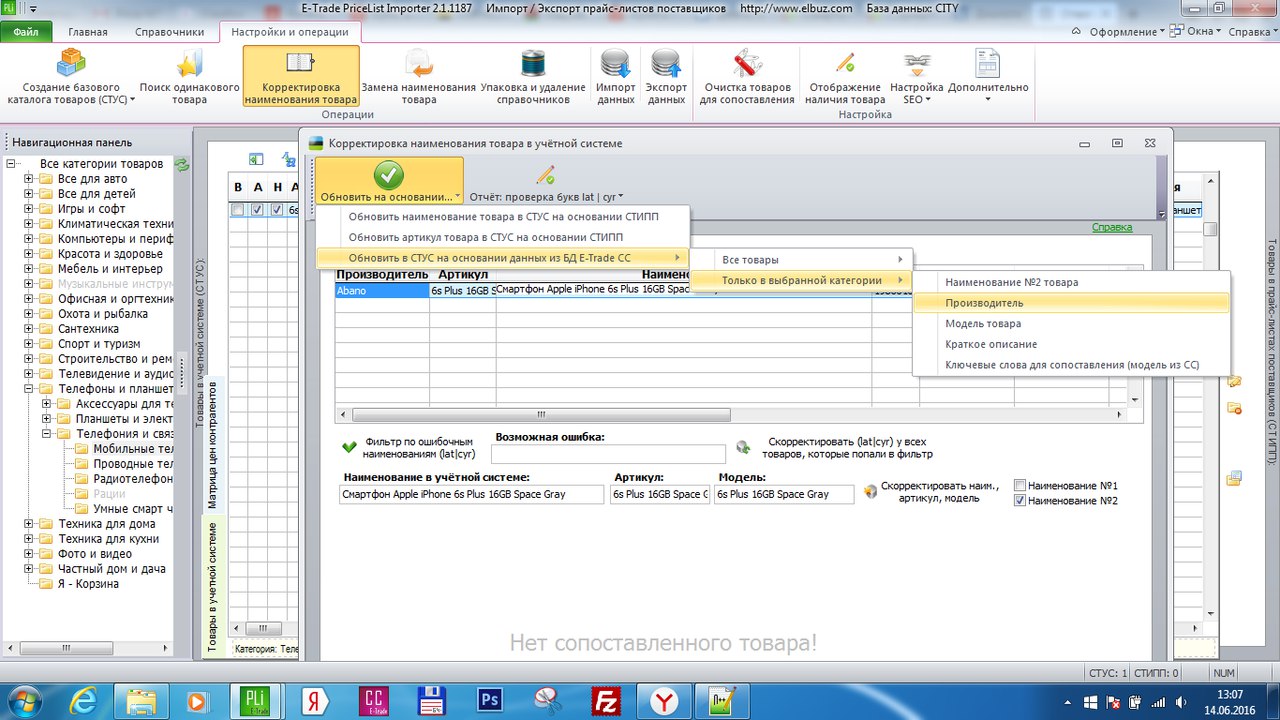1280x720 pixels.
Task: Click the Артикул input field
Action: tap(659, 495)
